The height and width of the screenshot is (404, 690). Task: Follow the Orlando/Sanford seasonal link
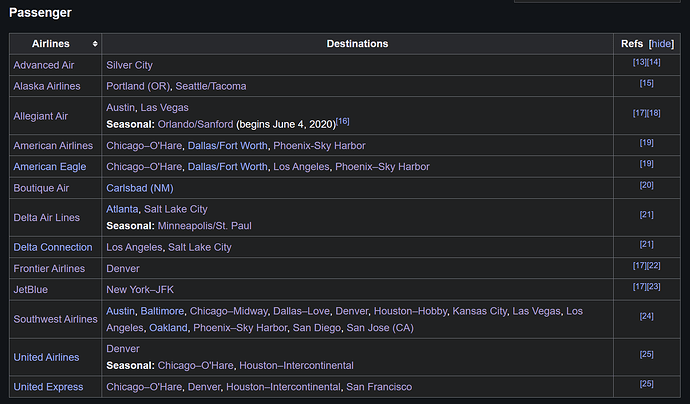[195, 125]
